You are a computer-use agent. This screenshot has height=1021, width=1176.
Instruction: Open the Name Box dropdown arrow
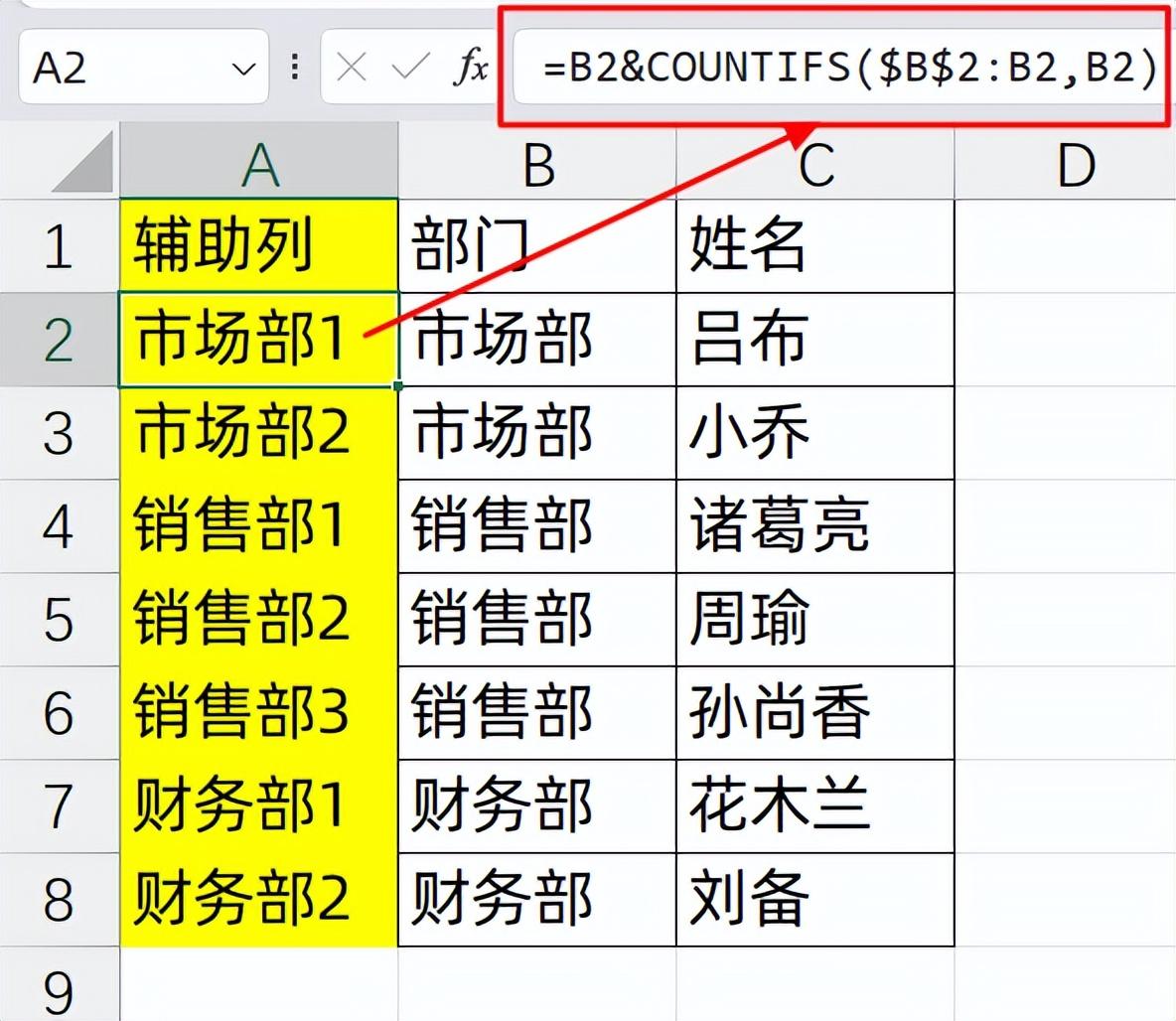(243, 69)
